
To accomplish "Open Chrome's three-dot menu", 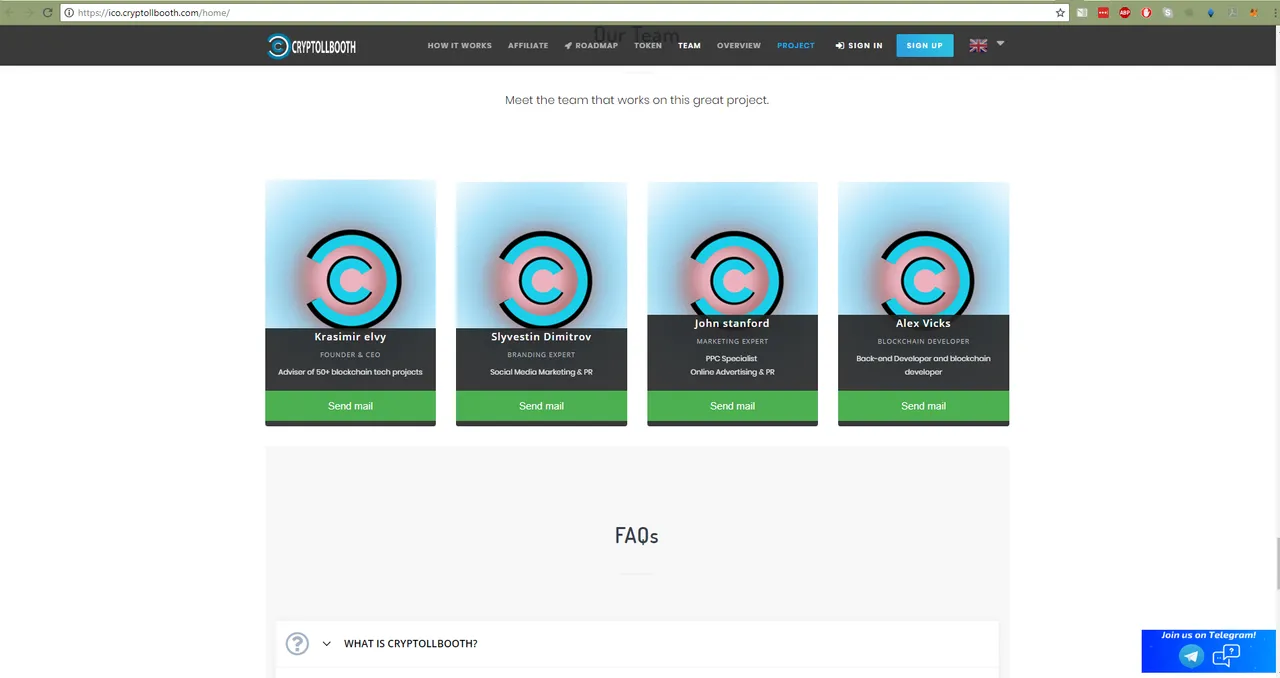I will (1275, 13).
